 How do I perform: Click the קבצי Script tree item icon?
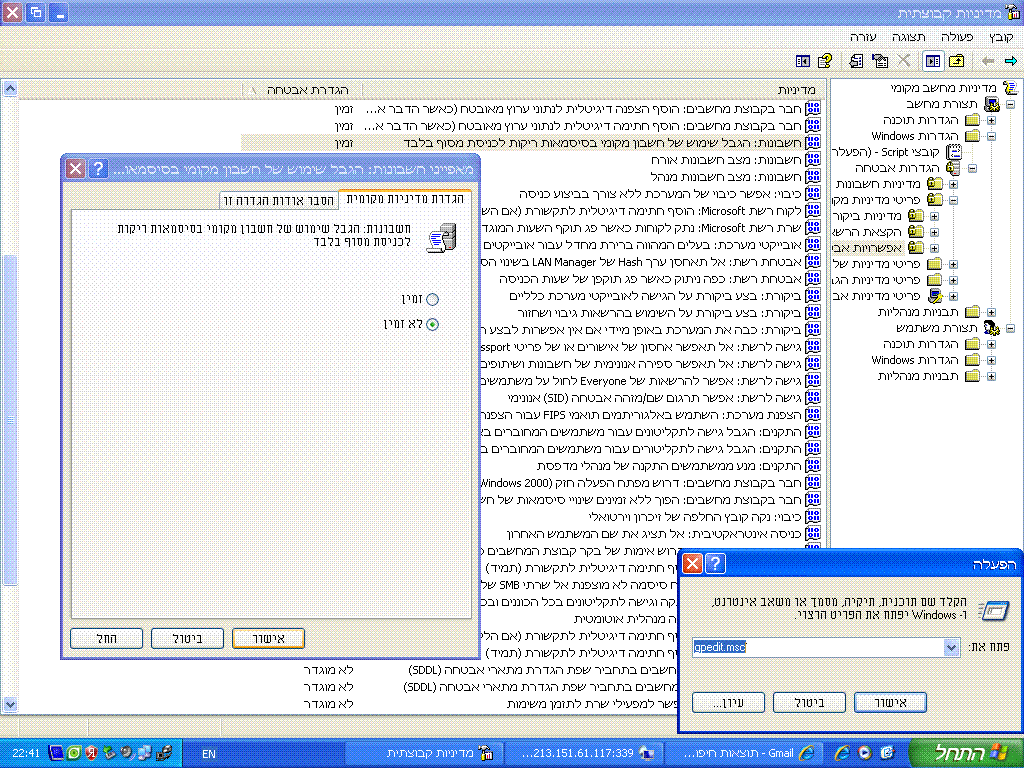tap(953, 152)
